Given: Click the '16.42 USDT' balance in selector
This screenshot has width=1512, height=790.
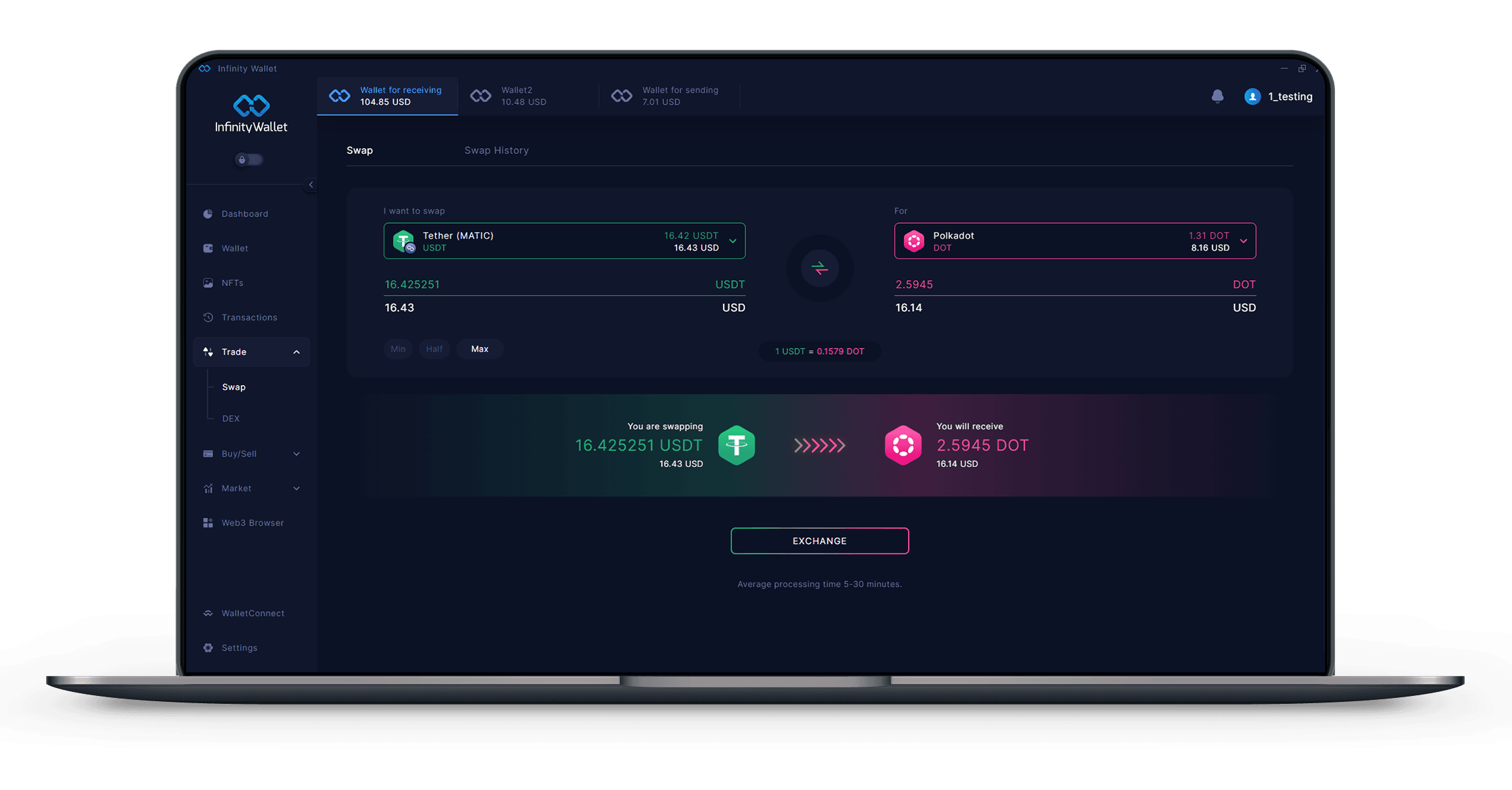Looking at the screenshot, I should pos(691,235).
